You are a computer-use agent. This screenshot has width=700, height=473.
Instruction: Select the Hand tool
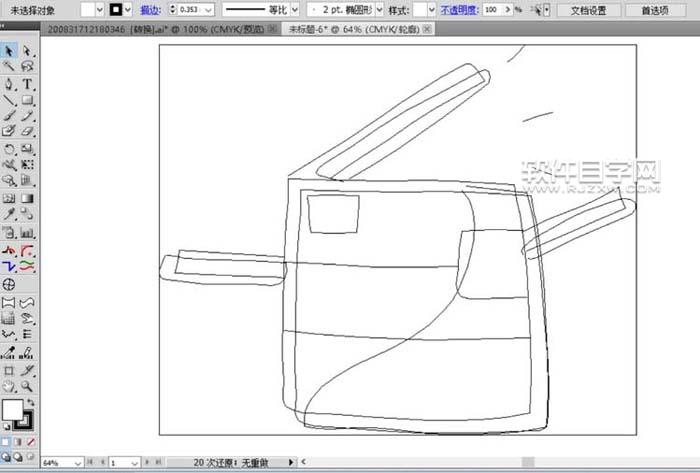[x=9, y=385]
